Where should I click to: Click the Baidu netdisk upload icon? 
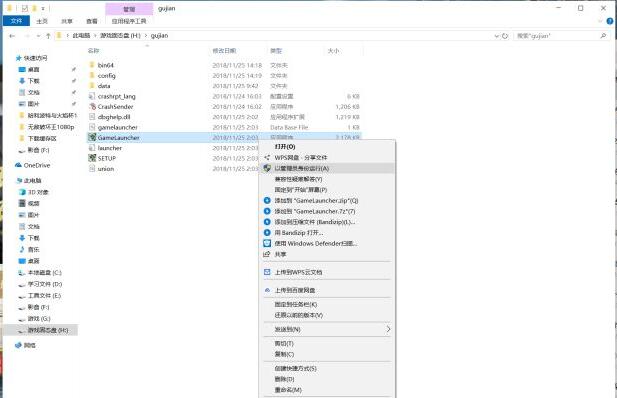coord(267,290)
